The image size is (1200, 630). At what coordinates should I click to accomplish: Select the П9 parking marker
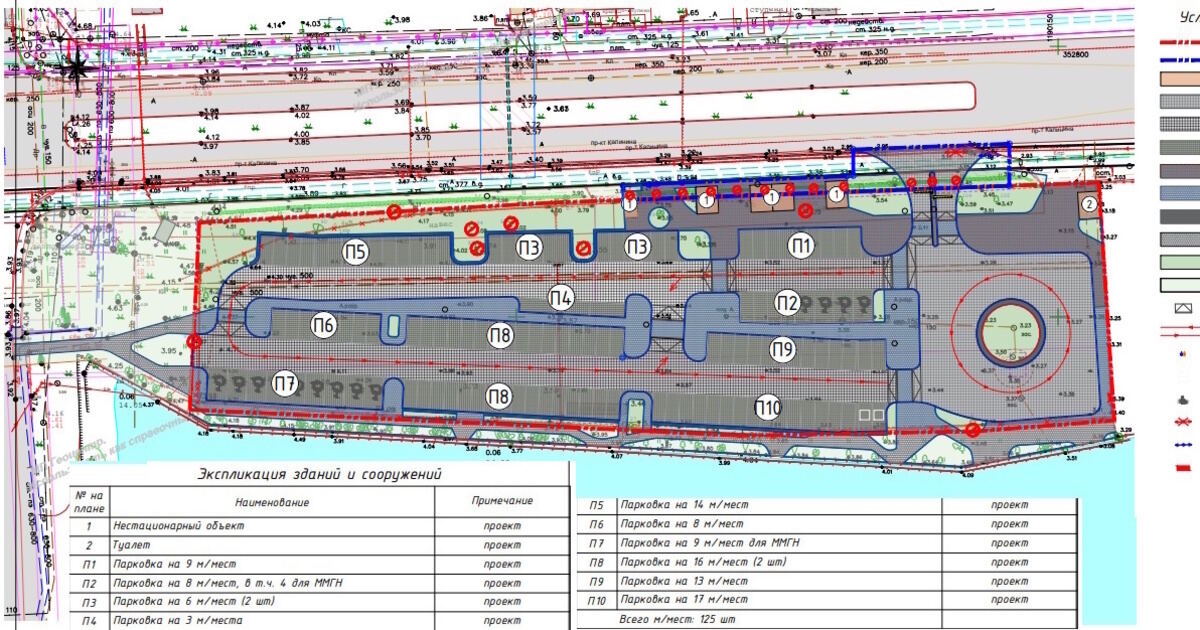783,348
